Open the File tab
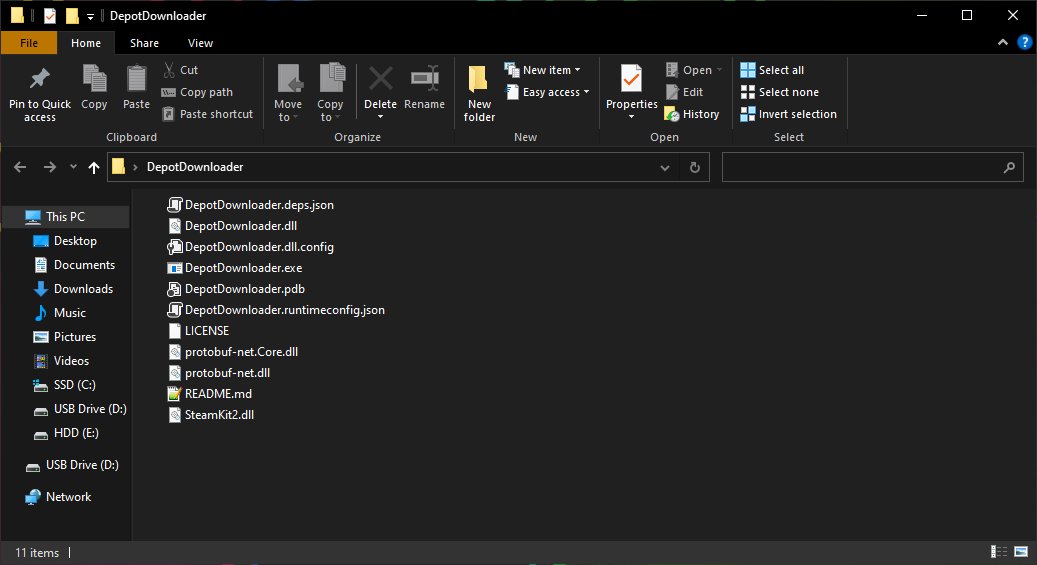Viewport: 1037px width, 565px height. point(29,43)
